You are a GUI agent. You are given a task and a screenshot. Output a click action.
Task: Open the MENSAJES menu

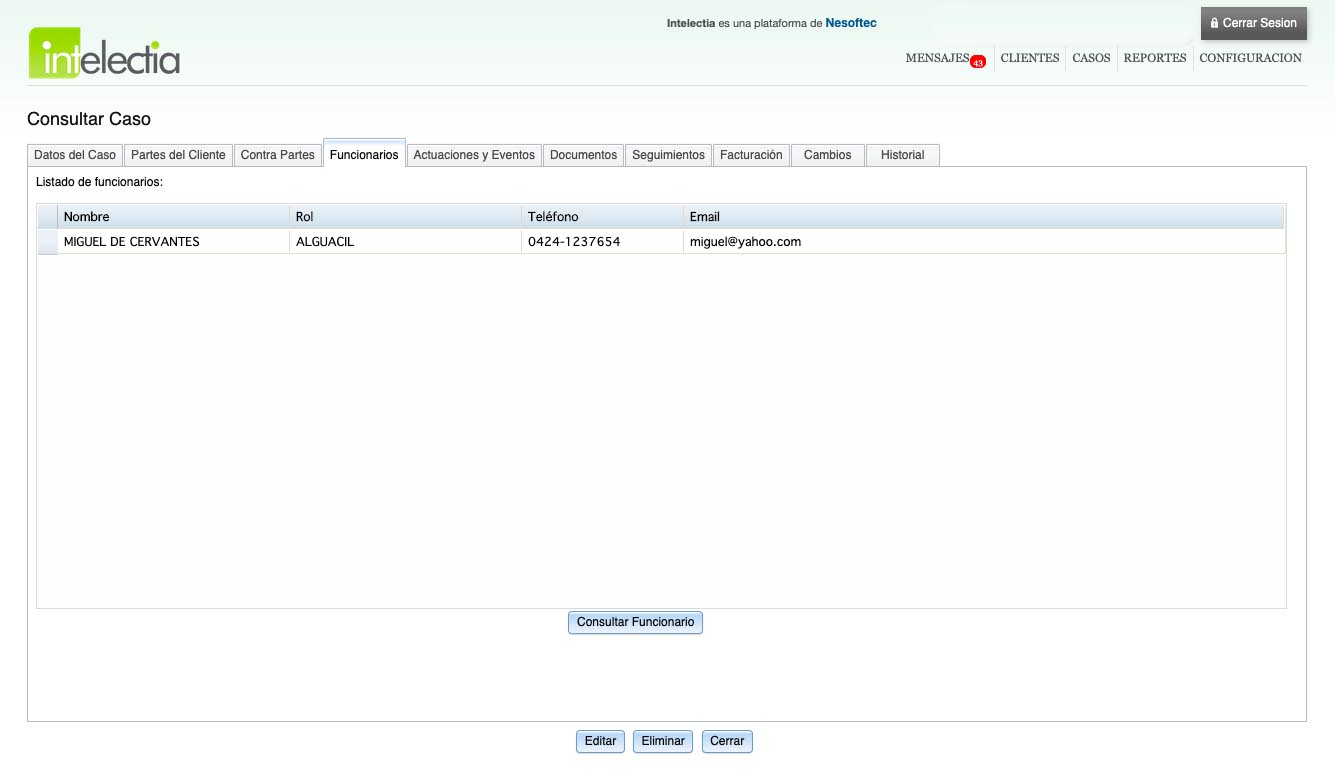click(x=936, y=58)
